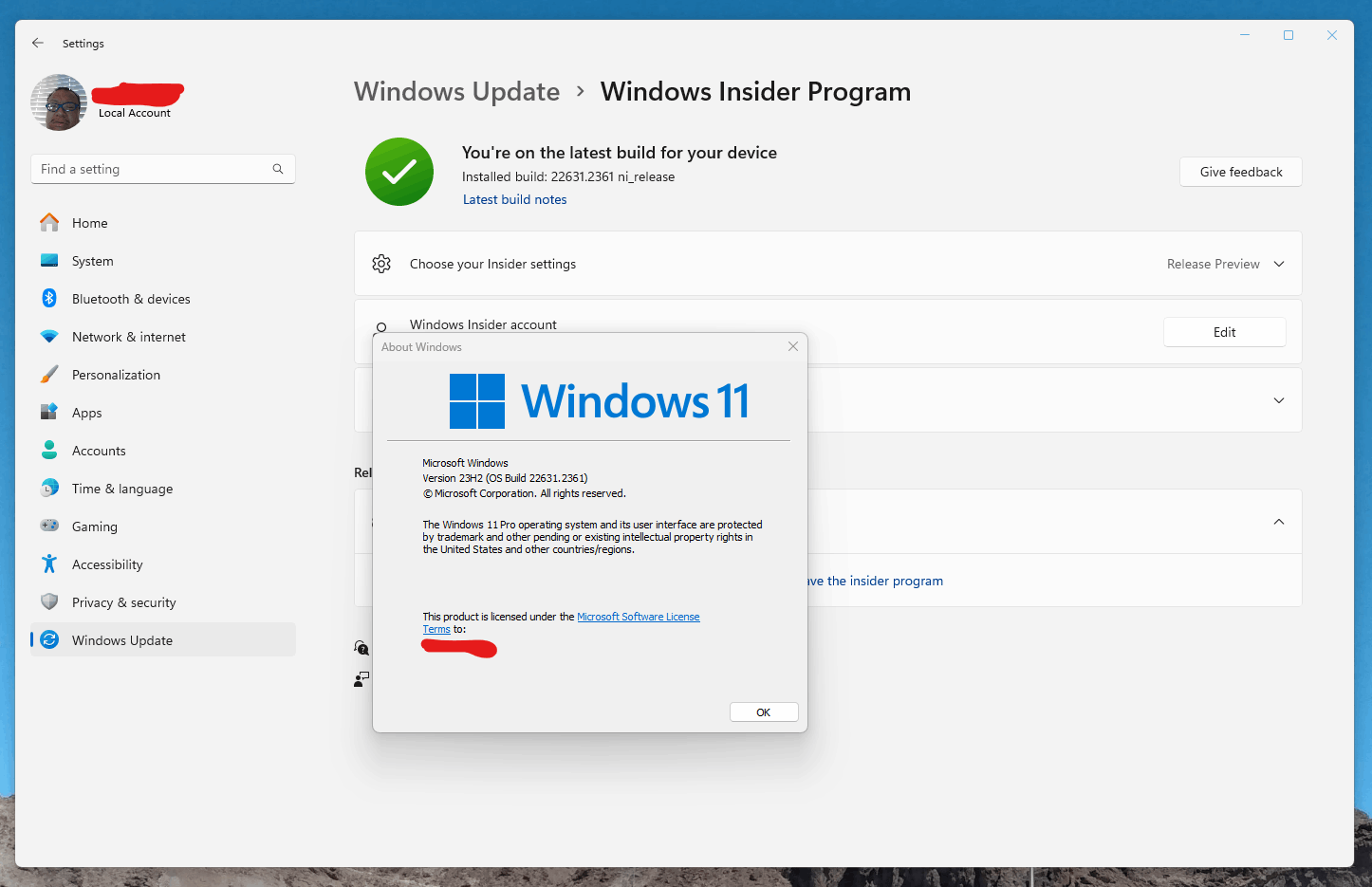Click the Version 23H2 text in dialog
The image size is (1372, 887).
click(x=505, y=478)
